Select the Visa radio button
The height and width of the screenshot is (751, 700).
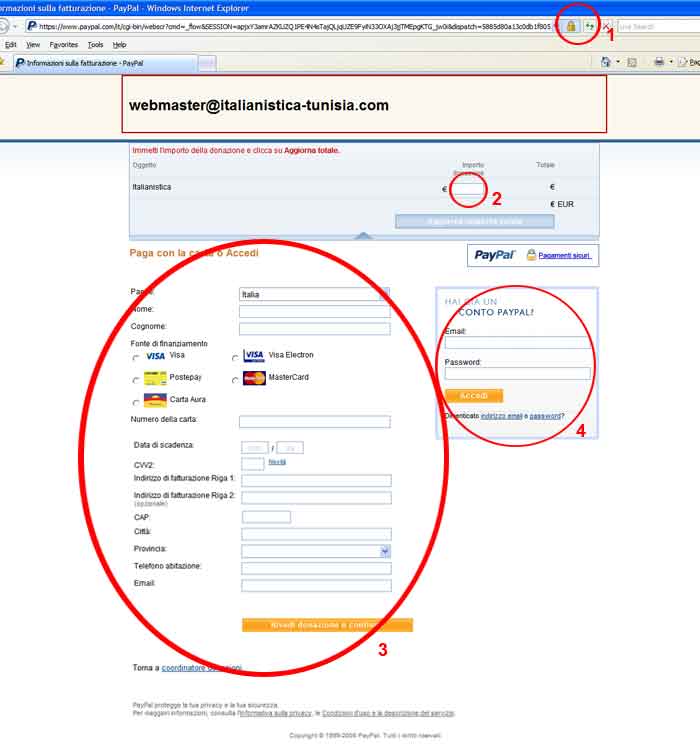[136, 358]
